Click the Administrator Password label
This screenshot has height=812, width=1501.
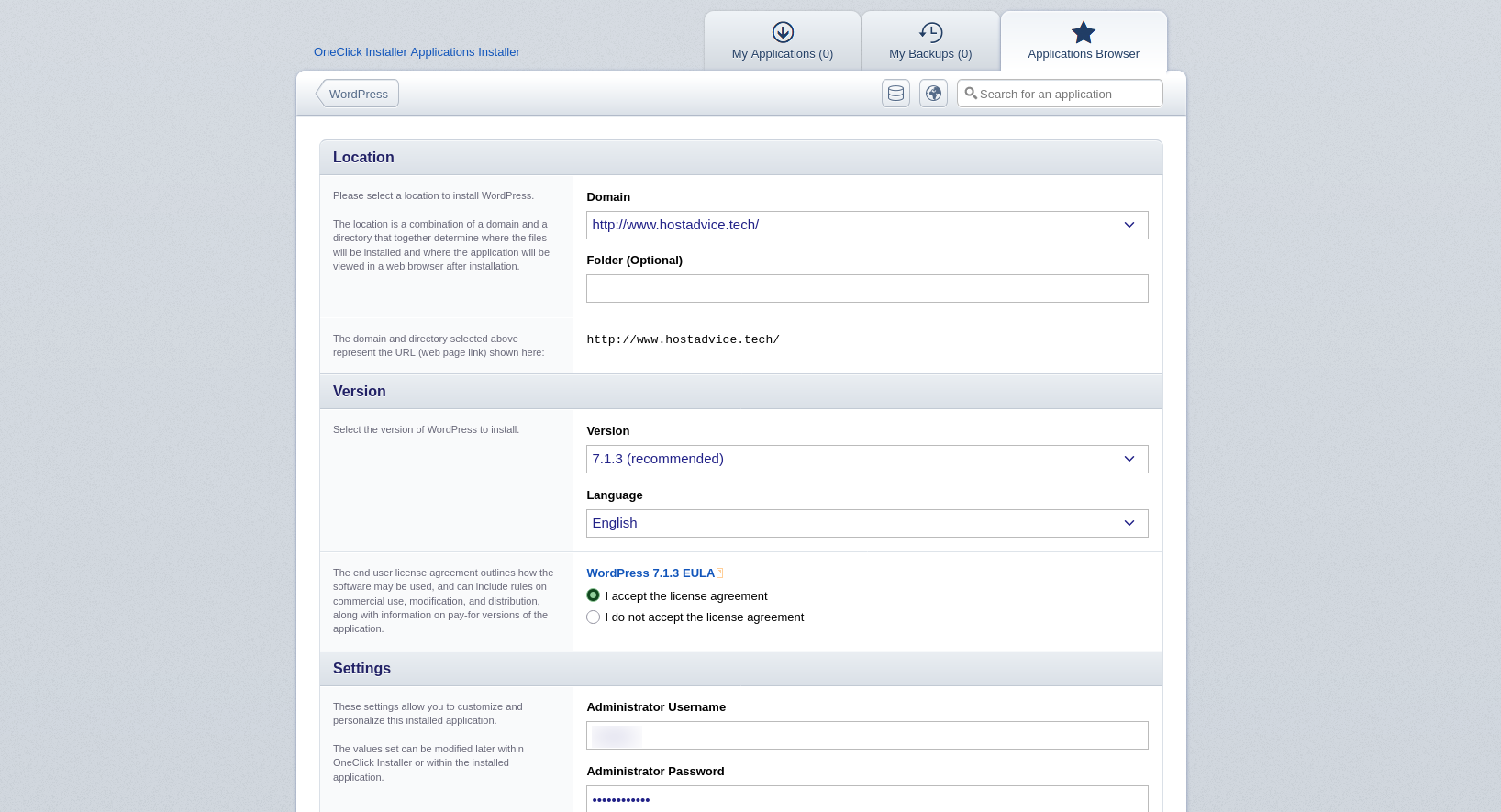655,772
